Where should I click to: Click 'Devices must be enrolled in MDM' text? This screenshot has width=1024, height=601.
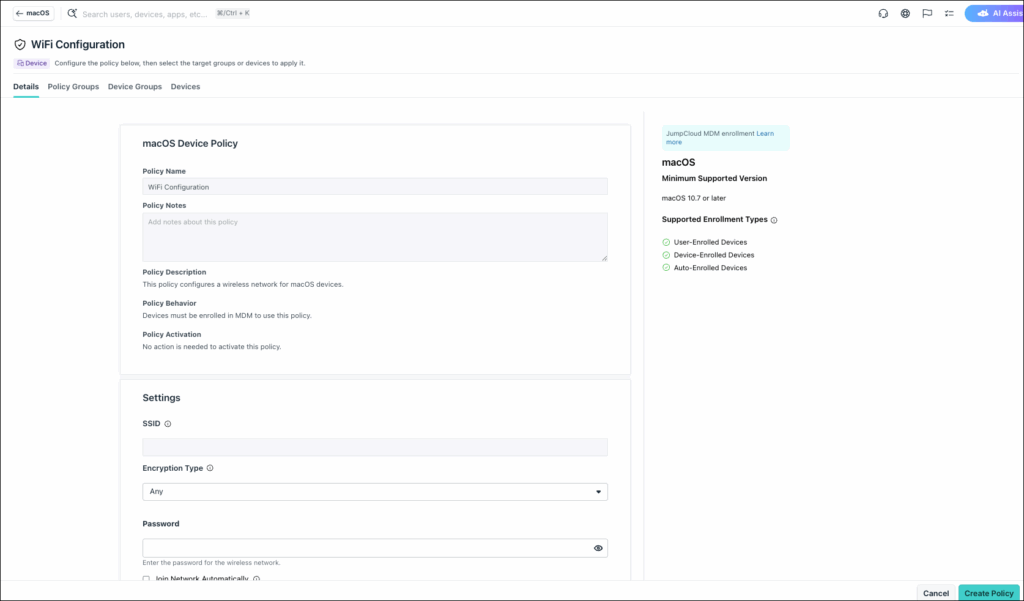click(x=227, y=316)
